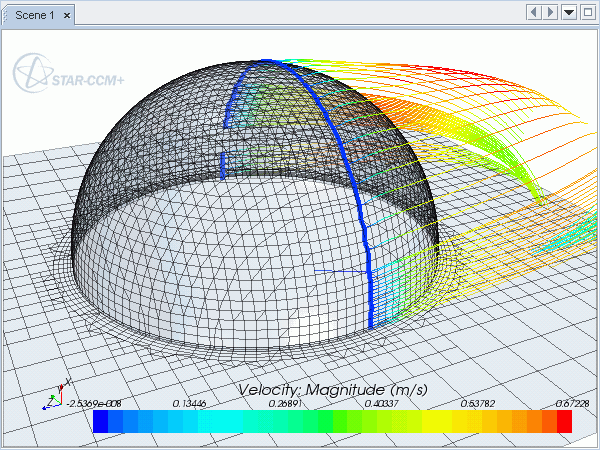Maximize the scene window panel

pos(586,12)
